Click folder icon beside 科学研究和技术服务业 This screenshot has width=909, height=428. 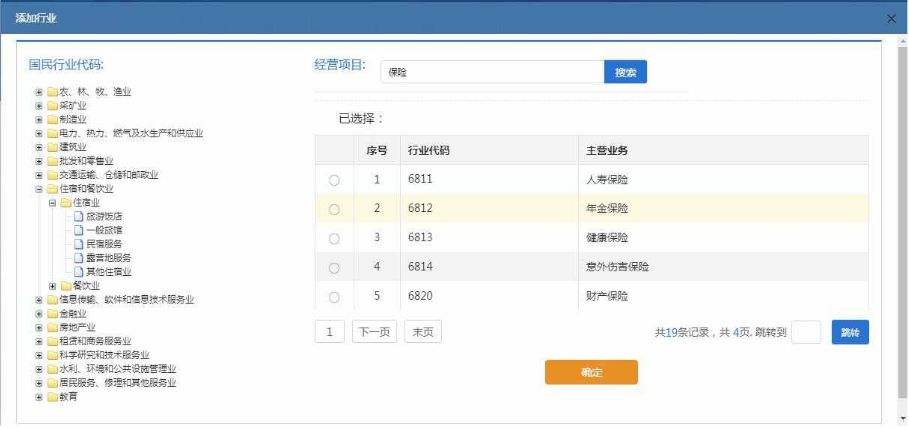tap(53, 355)
